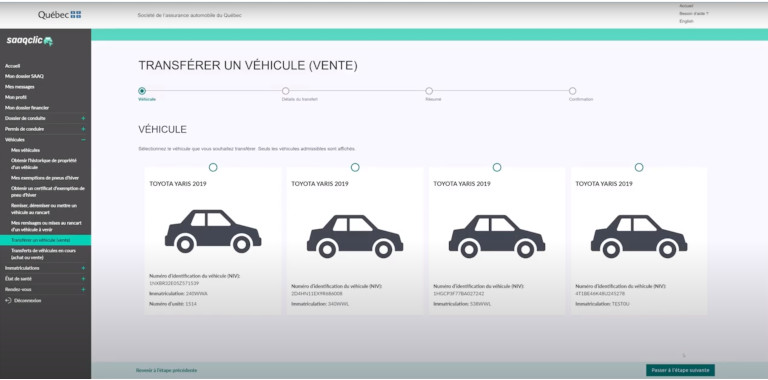Image resolution: width=768 pixels, height=380 pixels.
Task: Click the Résumé step circle
Action: point(429,91)
